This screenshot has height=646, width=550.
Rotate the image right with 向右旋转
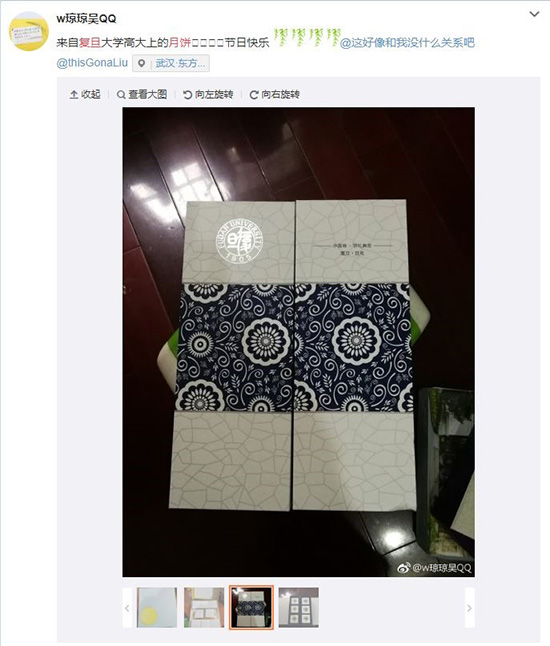coord(274,94)
